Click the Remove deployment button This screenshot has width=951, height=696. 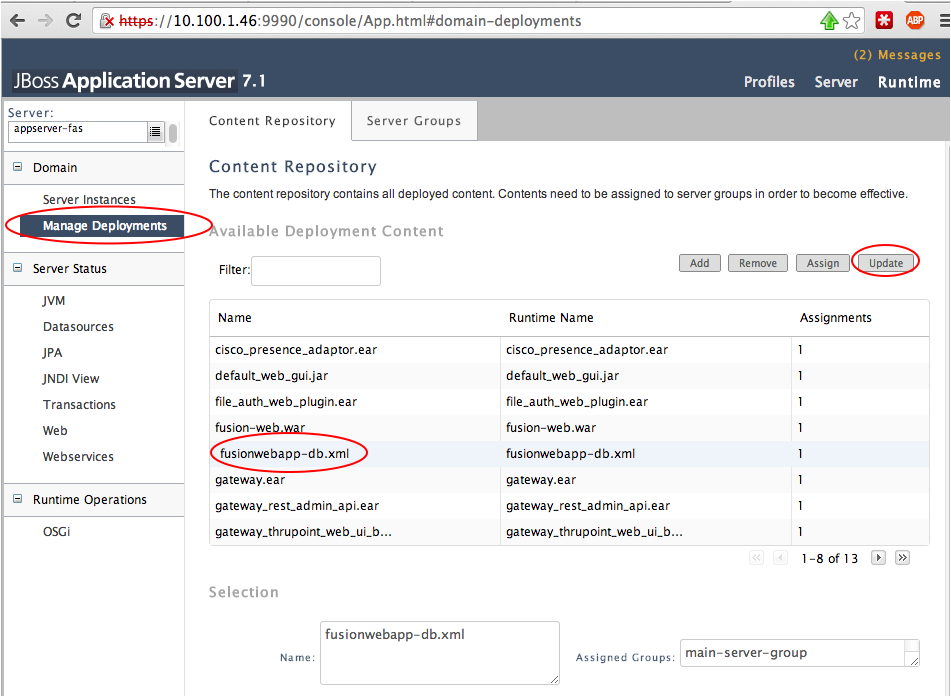tap(758, 263)
